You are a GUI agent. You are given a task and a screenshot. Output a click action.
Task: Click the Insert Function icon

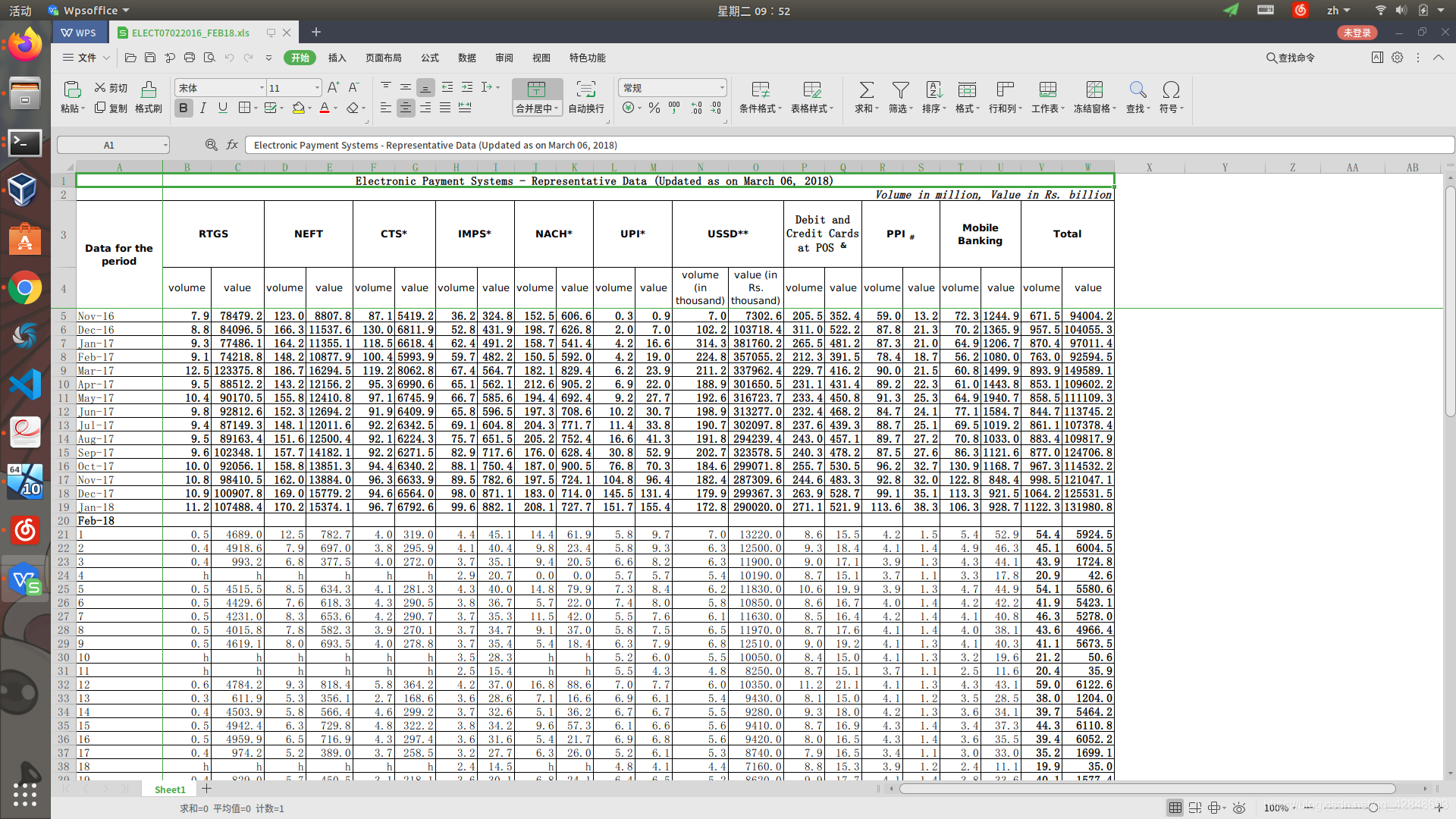pyautogui.click(x=232, y=145)
